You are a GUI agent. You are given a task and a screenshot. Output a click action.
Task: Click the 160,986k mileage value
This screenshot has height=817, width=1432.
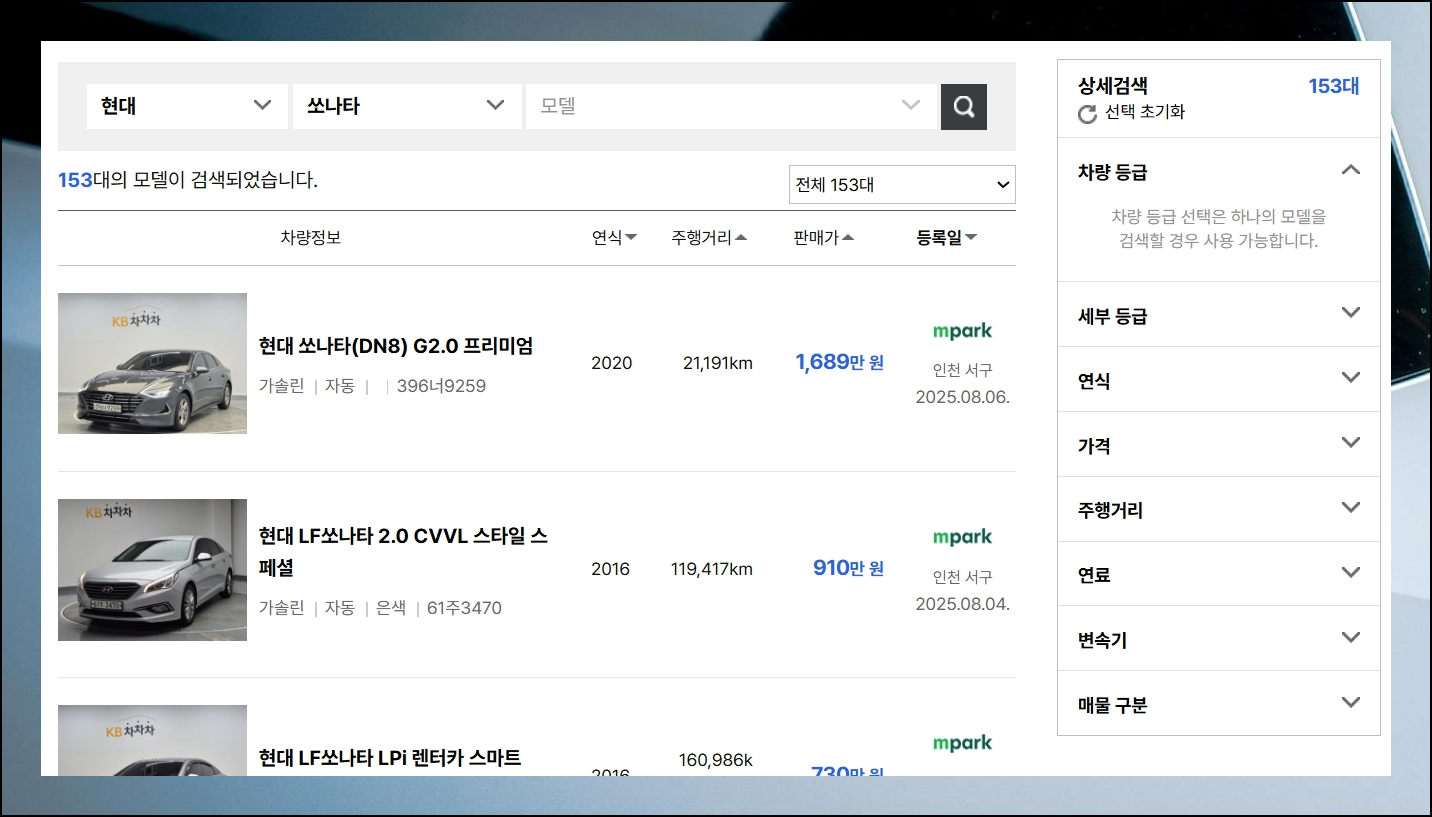pyautogui.click(x=715, y=760)
